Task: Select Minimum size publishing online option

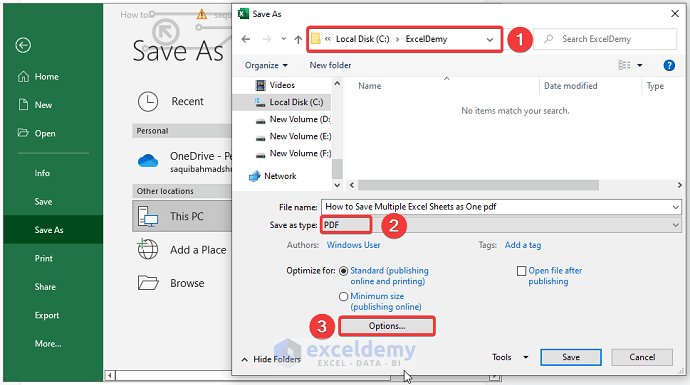Action: tap(344, 297)
